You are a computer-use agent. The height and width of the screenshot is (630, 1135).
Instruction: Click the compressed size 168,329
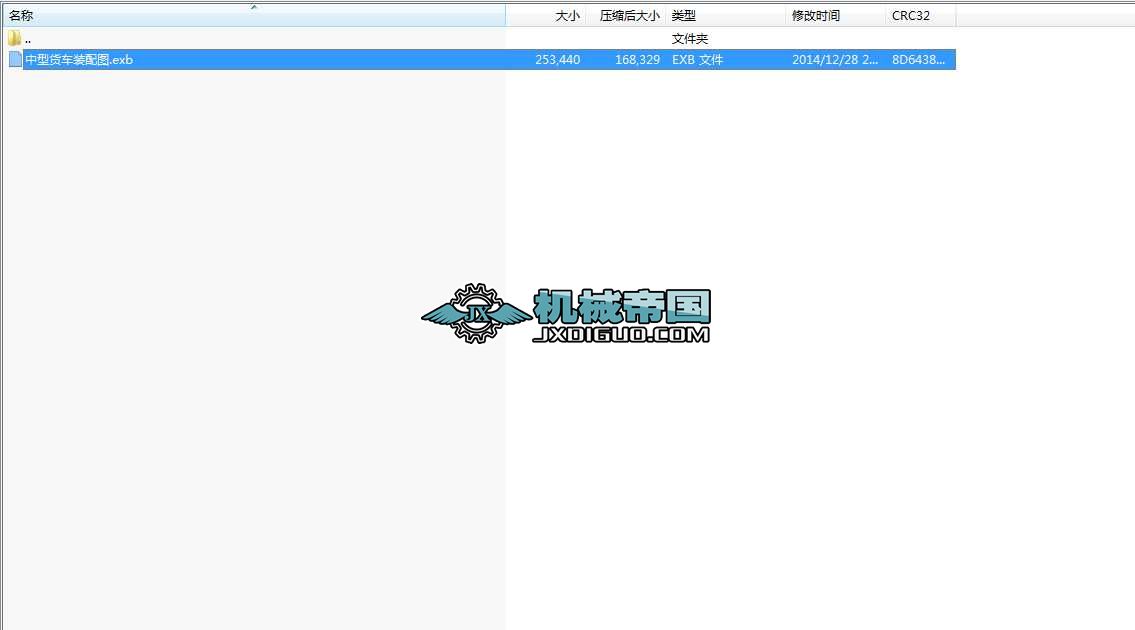tap(637, 60)
